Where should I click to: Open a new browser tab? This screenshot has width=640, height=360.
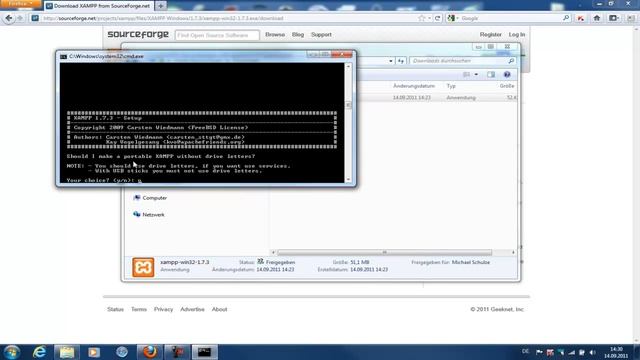pos(161,6)
